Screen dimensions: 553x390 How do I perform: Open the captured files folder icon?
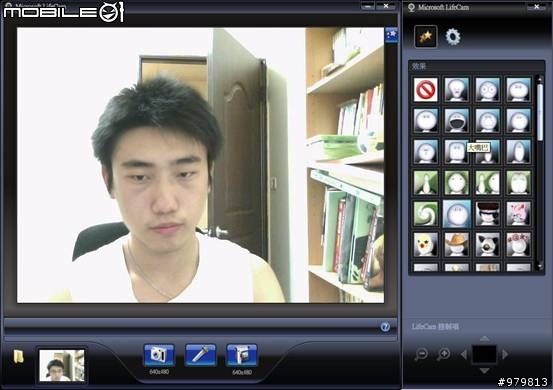pyautogui.click(x=18, y=357)
